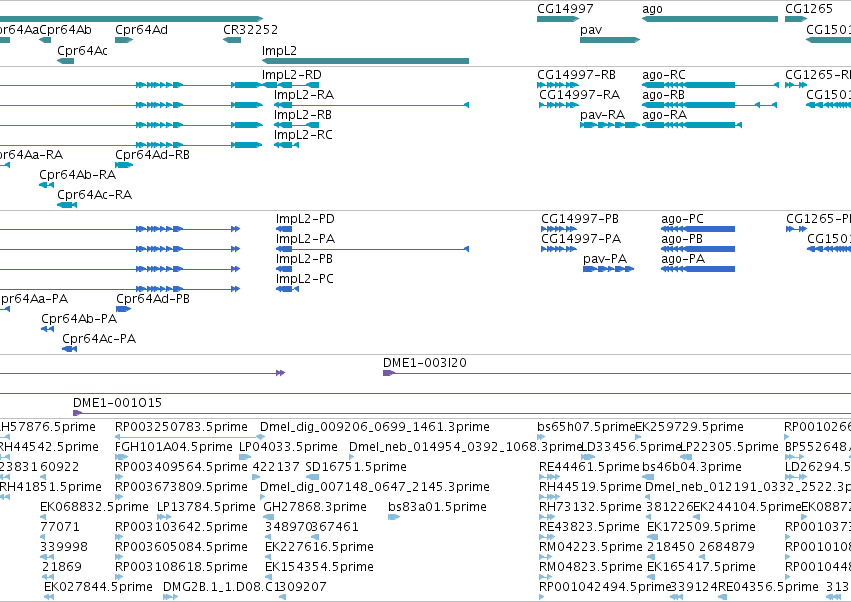The width and height of the screenshot is (851, 602).
Task: Select the pav gene bar
Action: click(610, 40)
